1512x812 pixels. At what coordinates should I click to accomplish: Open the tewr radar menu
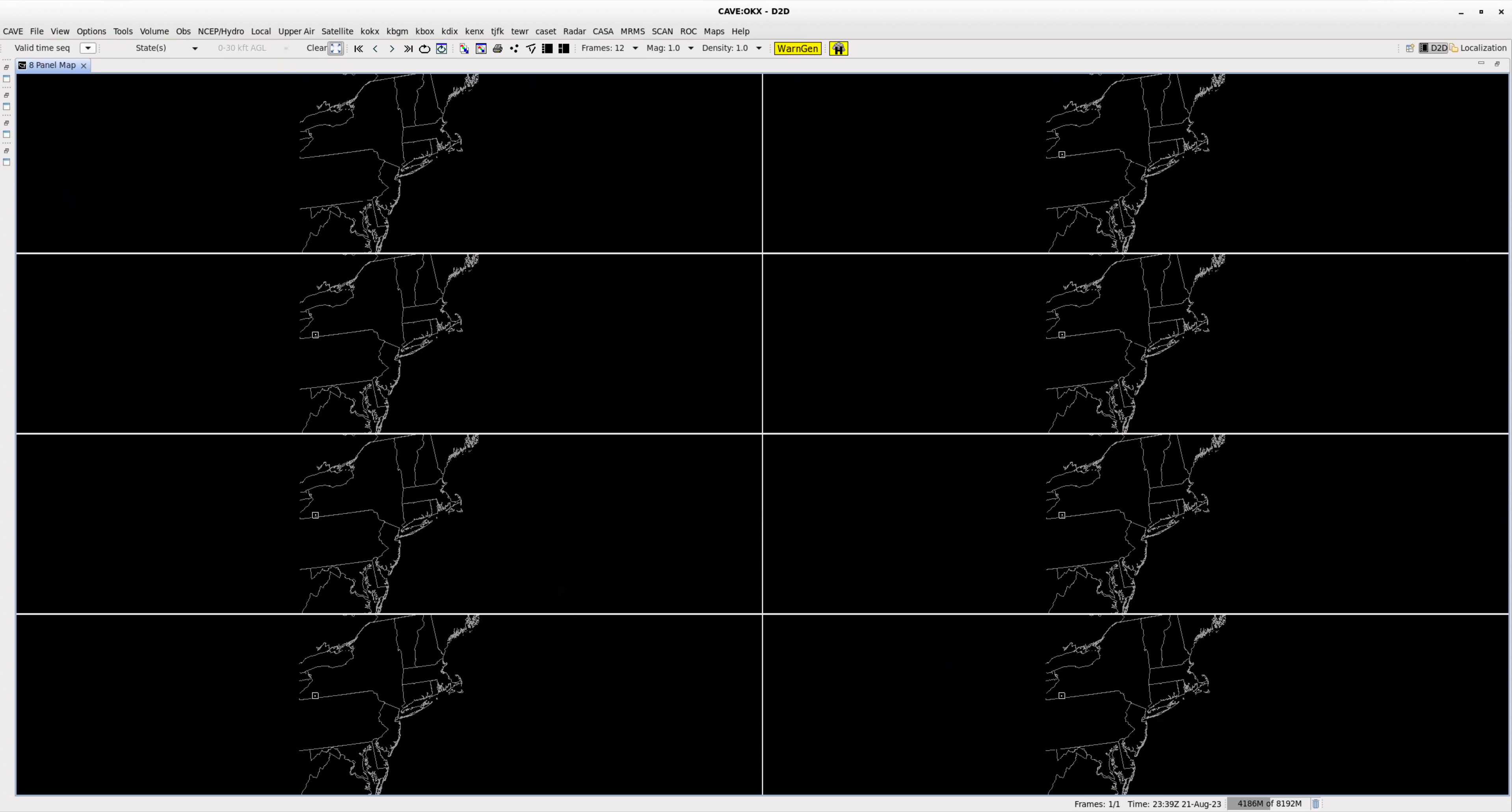tap(519, 31)
